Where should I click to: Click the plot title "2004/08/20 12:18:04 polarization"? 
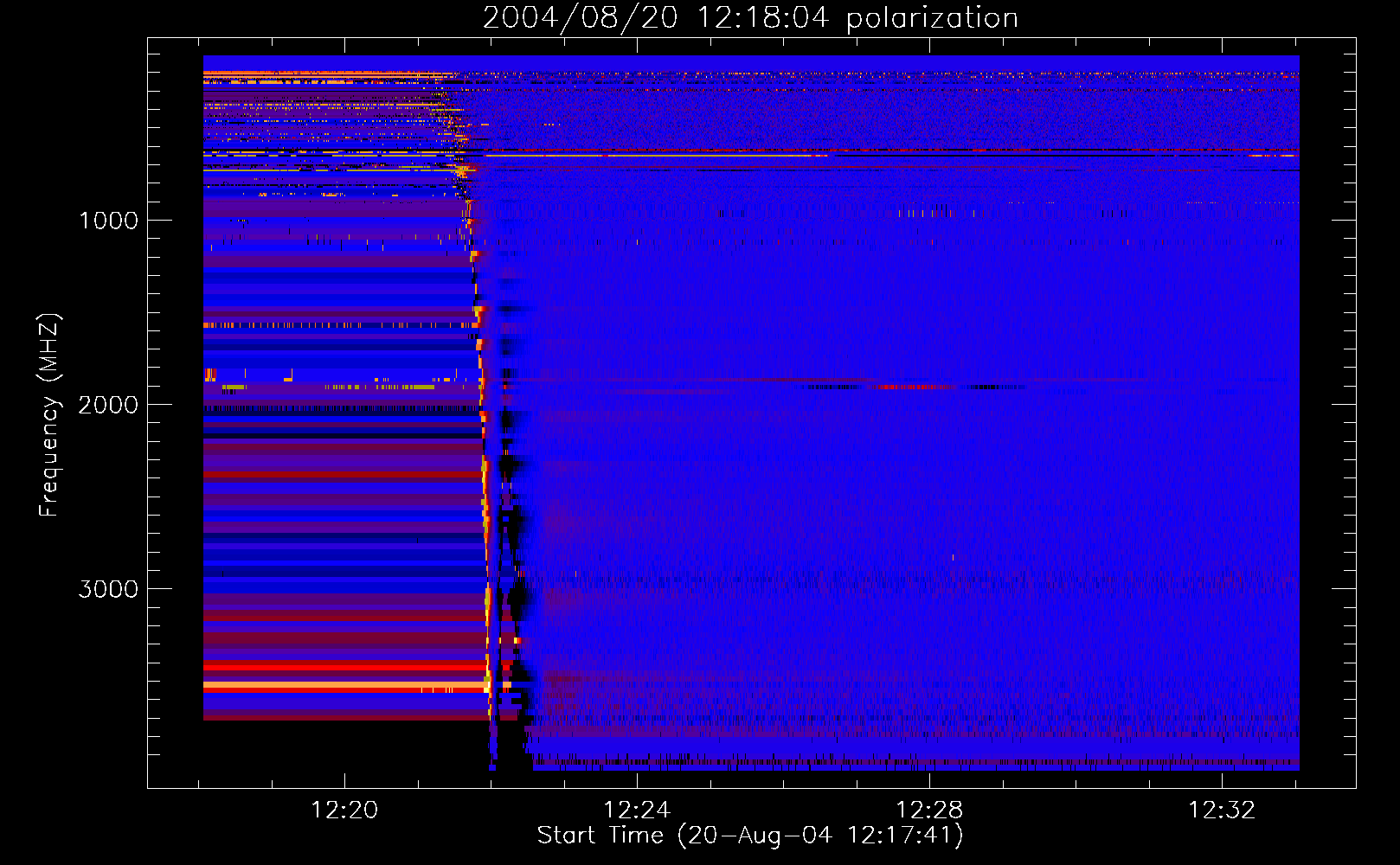coord(750,18)
